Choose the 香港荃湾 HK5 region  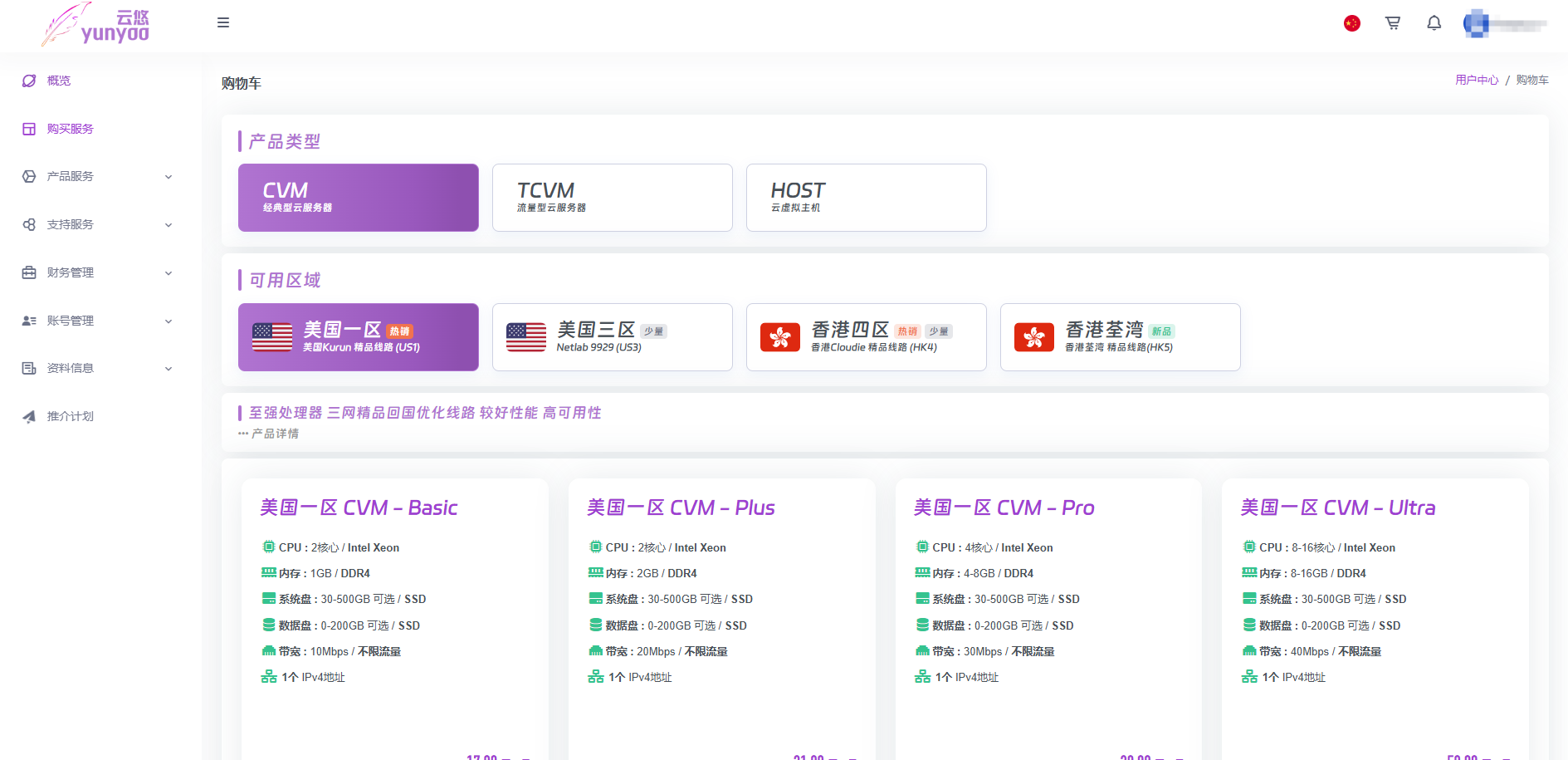pos(1121,337)
